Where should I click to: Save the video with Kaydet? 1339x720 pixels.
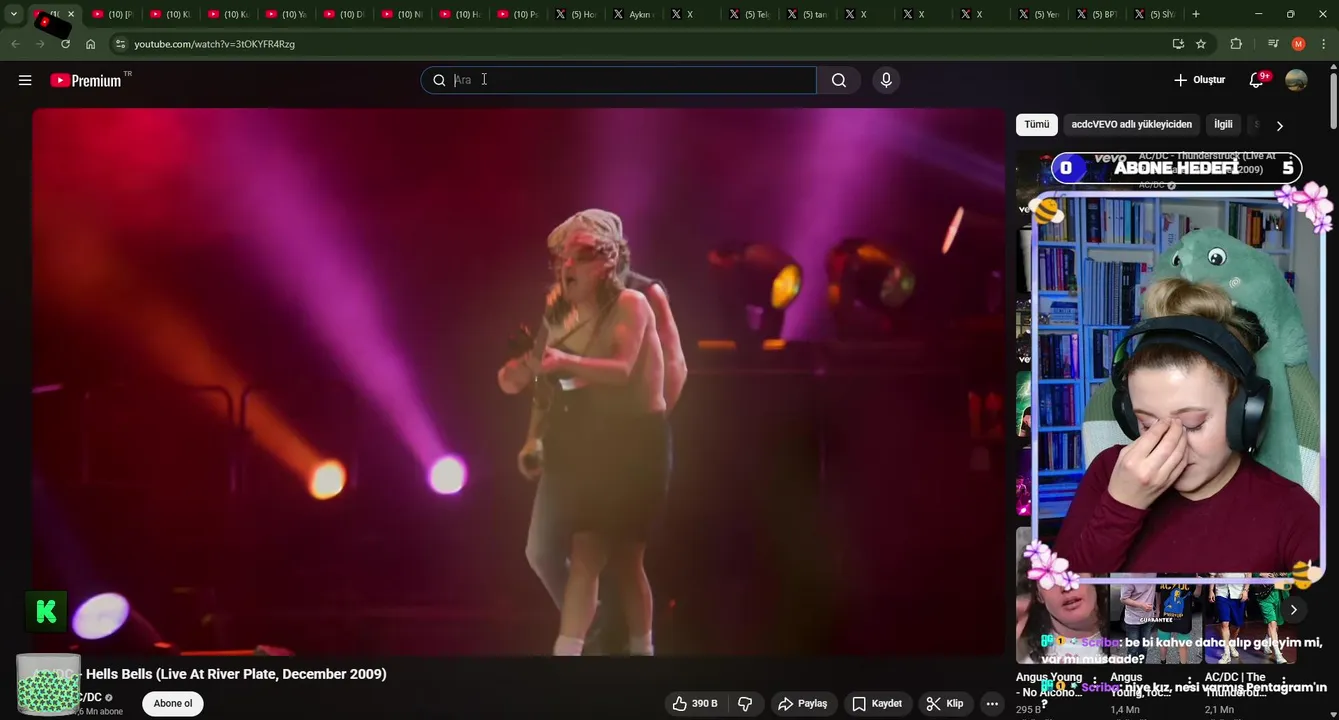pos(877,704)
